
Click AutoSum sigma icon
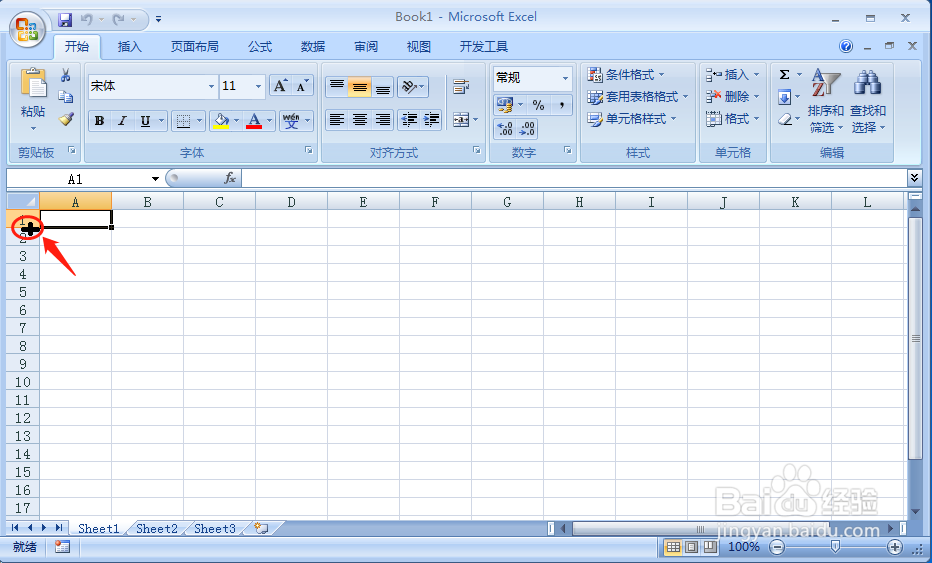pos(785,75)
